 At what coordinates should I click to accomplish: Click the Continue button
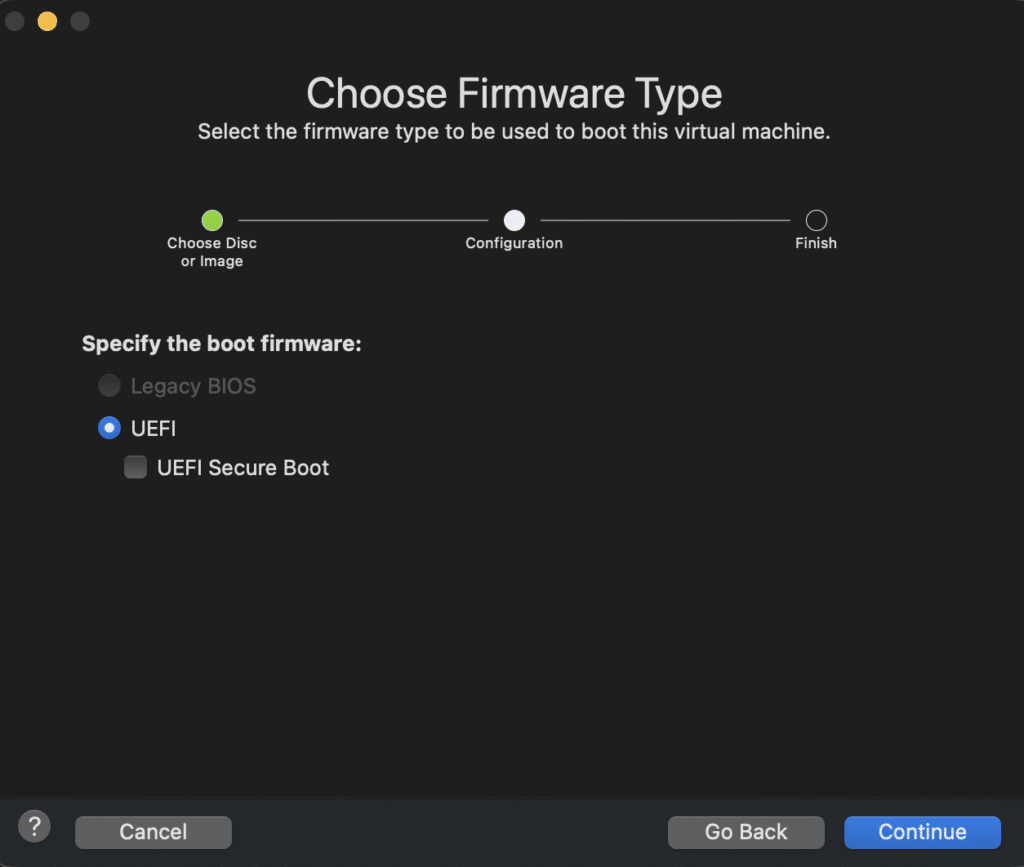(921, 831)
